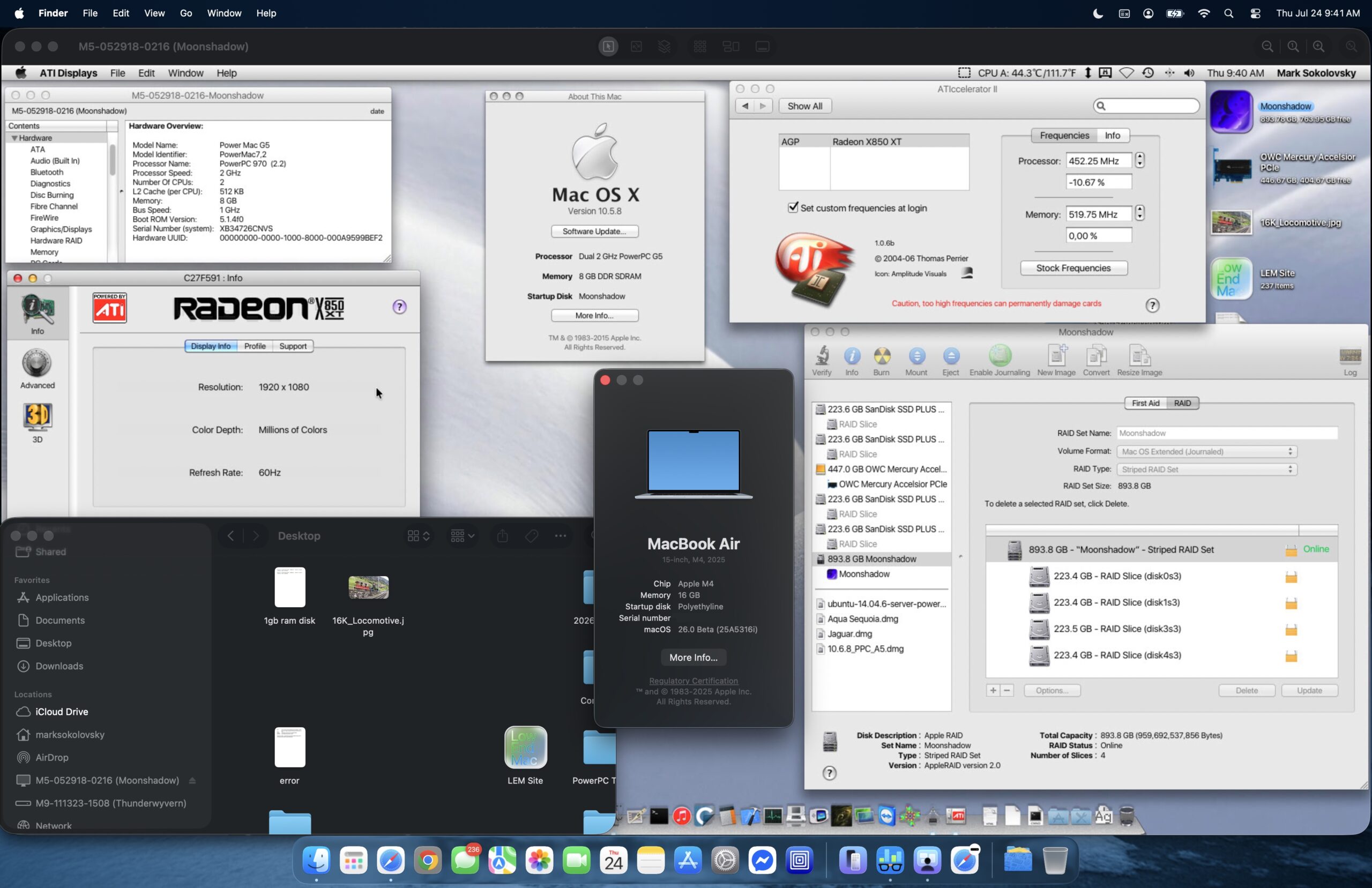Open the 3D settings panel icon

click(x=38, y=422)
